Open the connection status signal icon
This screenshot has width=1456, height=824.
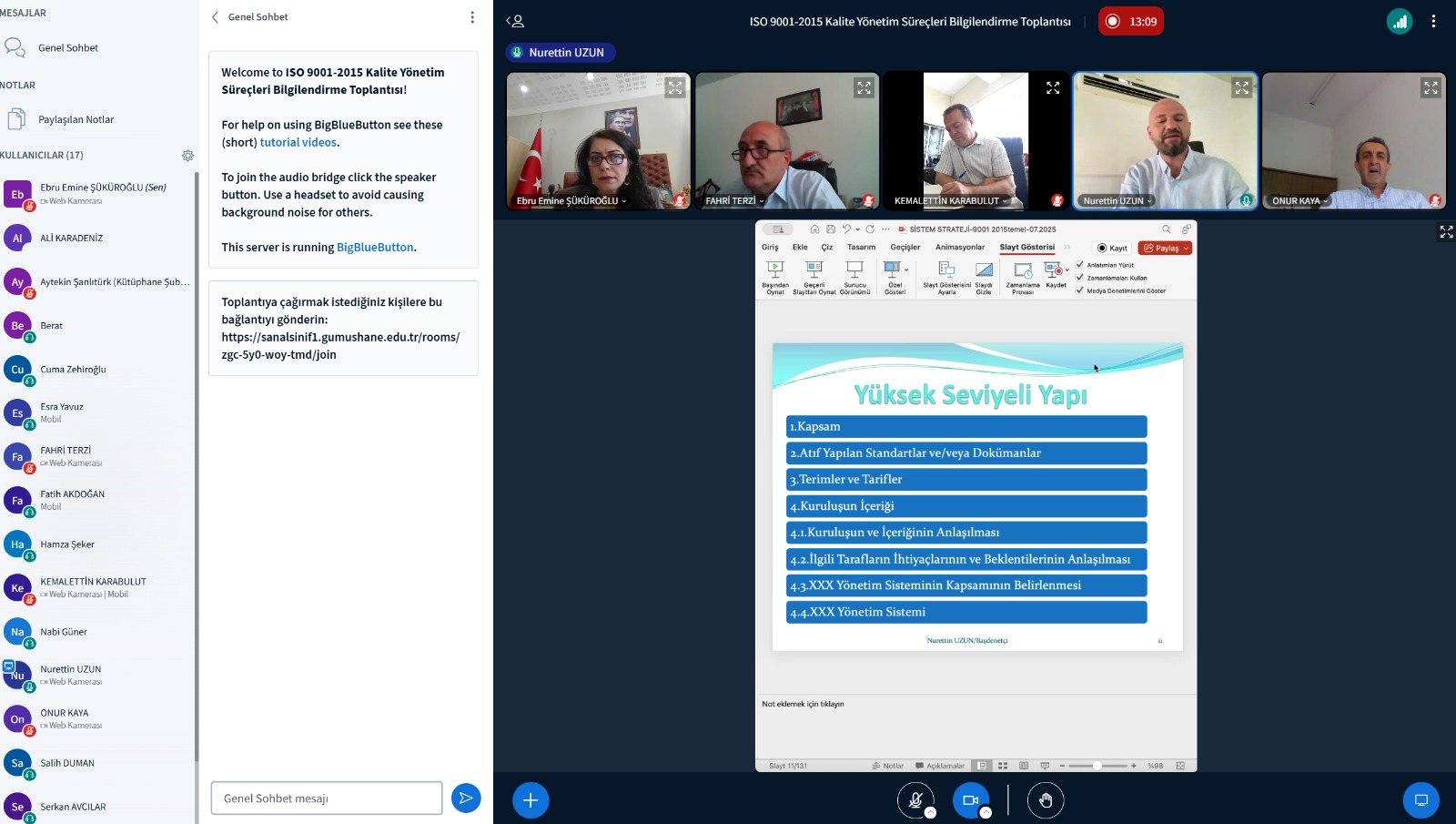click(1400, 21)
